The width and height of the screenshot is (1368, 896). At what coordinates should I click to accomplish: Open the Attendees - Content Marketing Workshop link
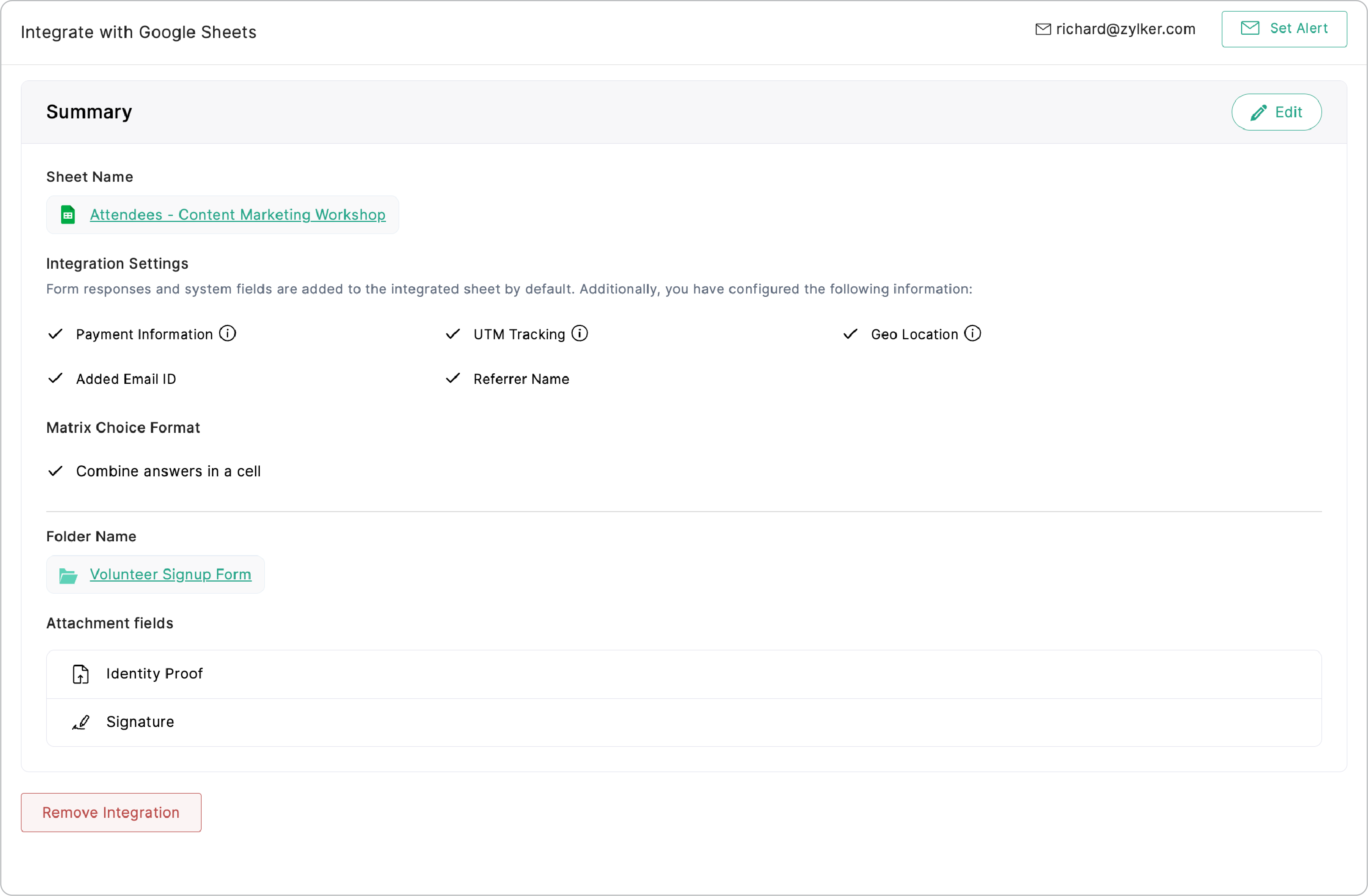pos(237,215)
